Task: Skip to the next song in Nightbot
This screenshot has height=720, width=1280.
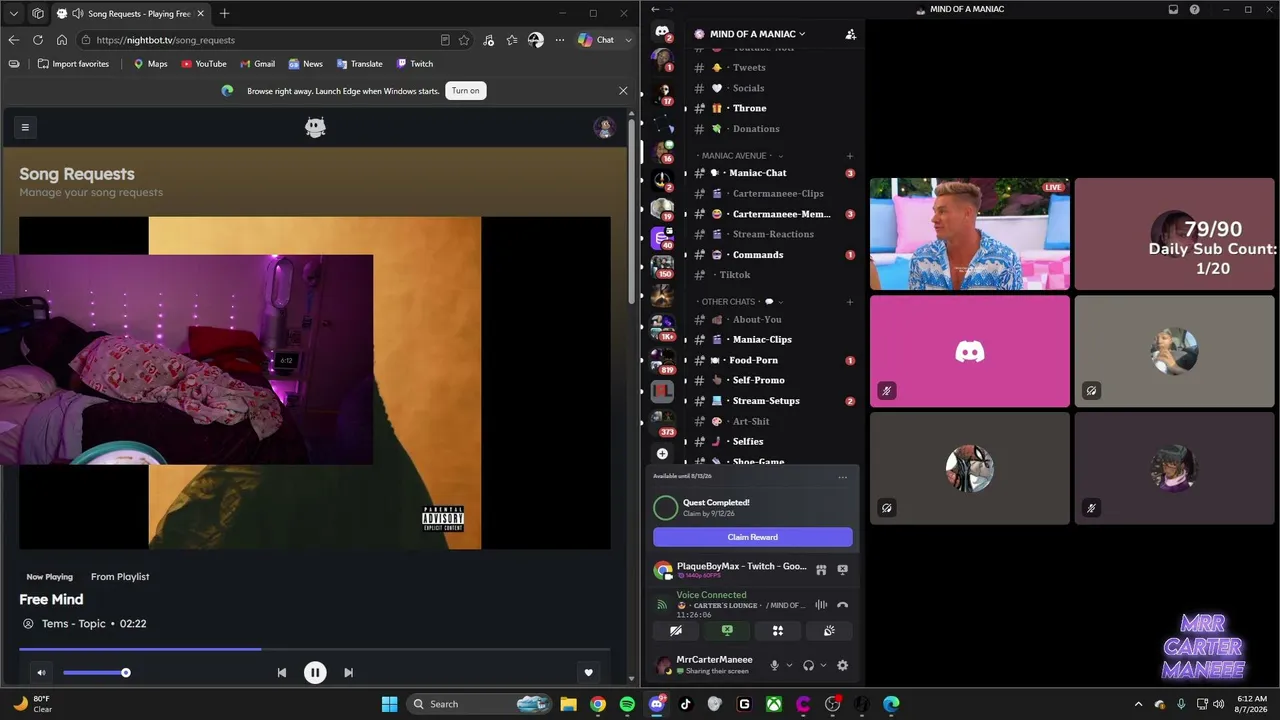Action: pos(348,673)
